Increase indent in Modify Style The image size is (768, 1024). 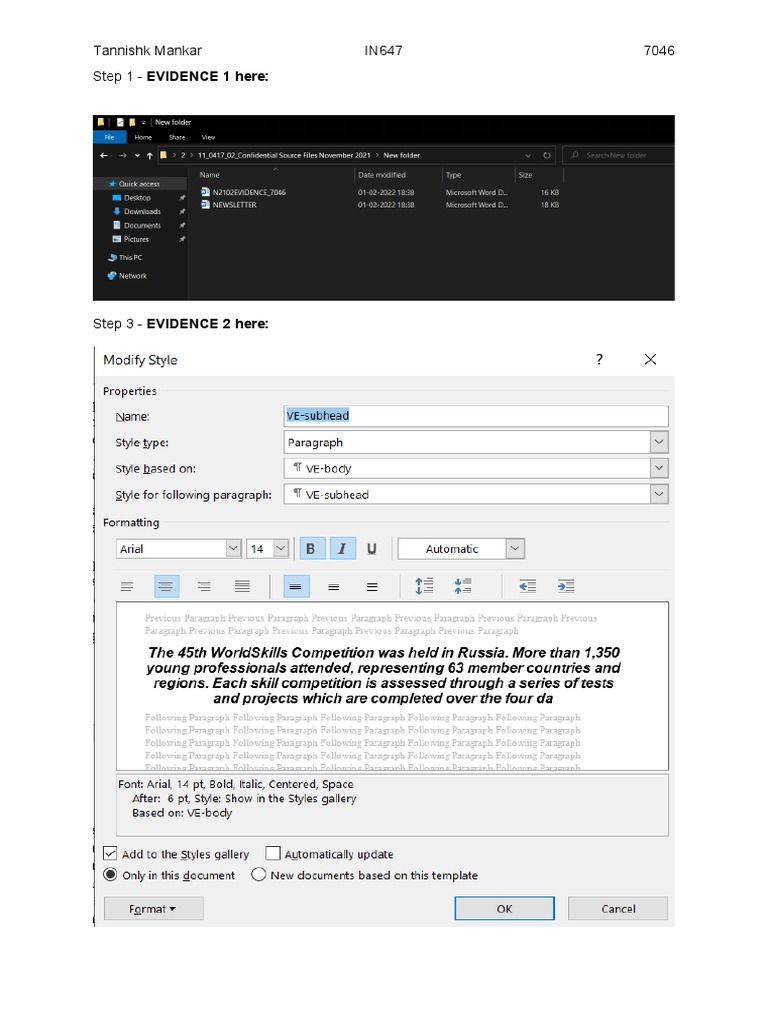tap(566, 586)
